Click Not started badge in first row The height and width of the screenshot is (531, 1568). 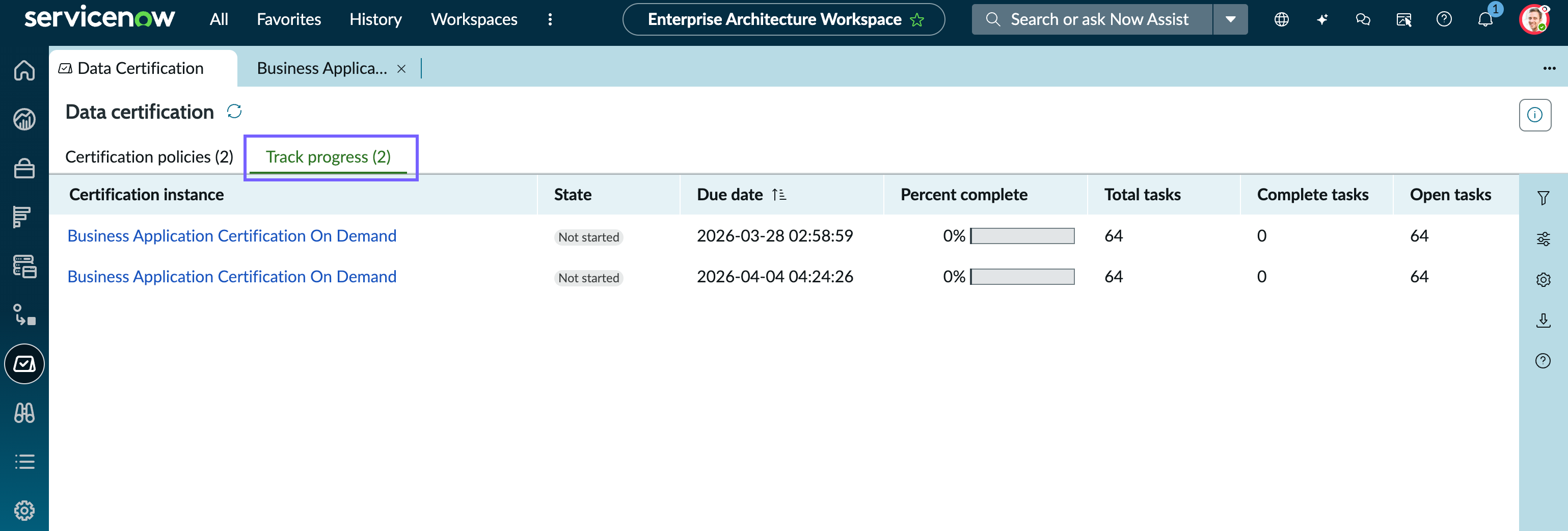[x=588, y=237]
